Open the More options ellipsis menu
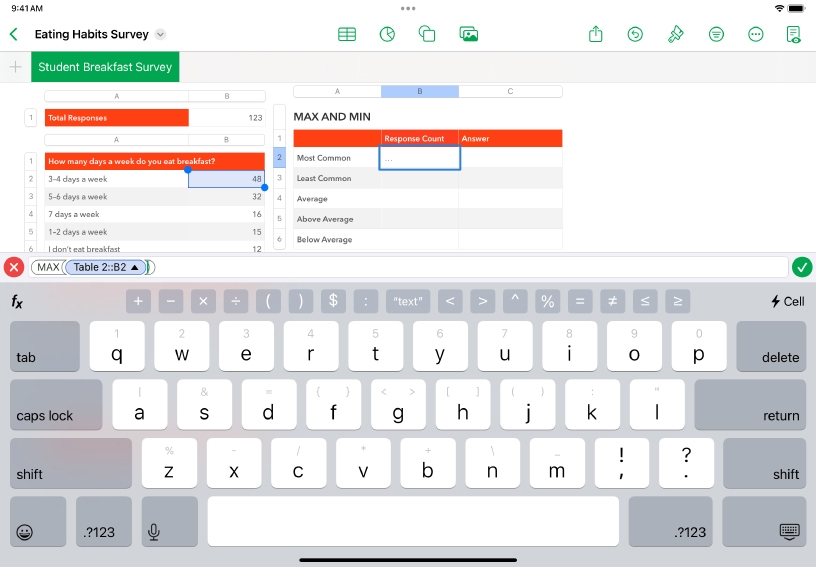816x567 pixels. pos(756,34)
